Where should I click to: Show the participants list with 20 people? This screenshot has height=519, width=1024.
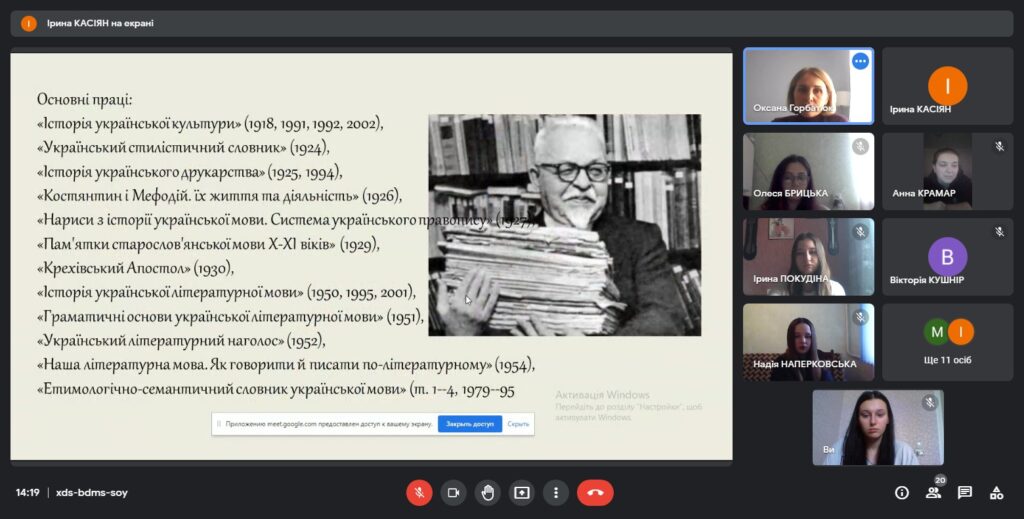[933, 492]
